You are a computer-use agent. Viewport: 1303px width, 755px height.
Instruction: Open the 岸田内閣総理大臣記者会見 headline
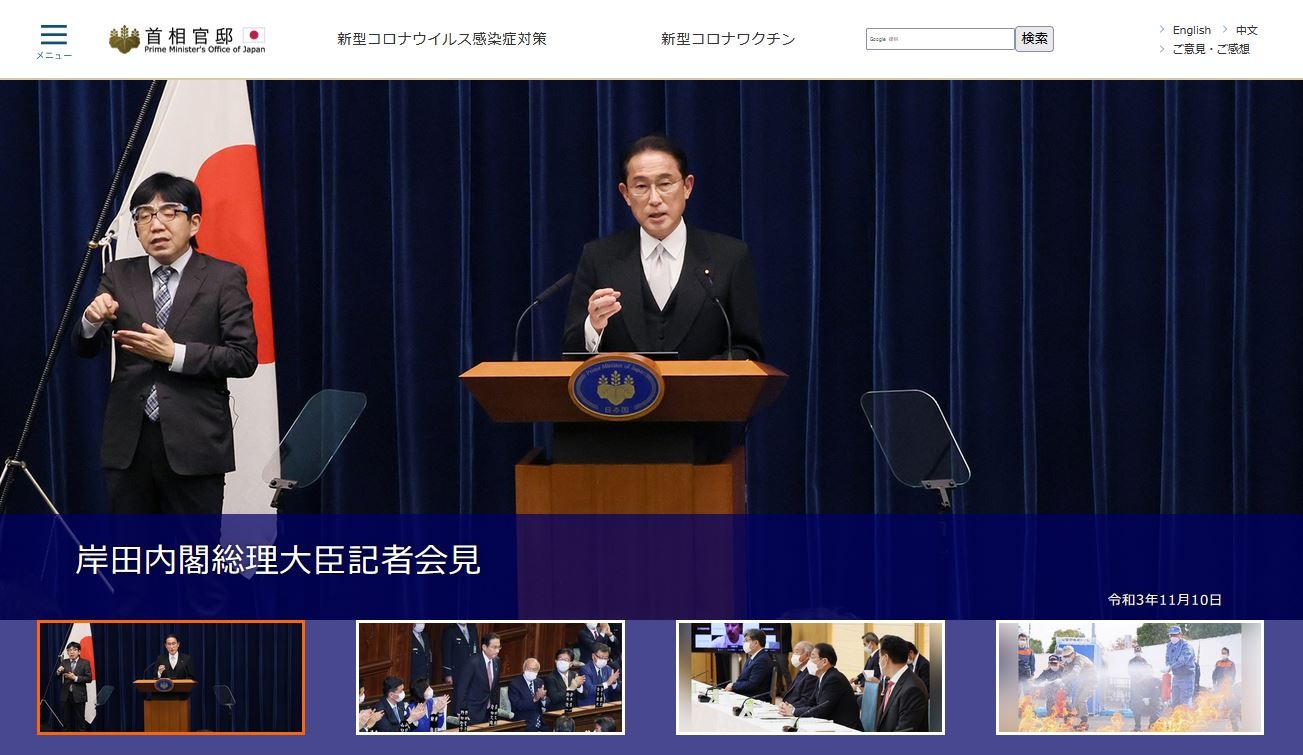pos(278,560)
